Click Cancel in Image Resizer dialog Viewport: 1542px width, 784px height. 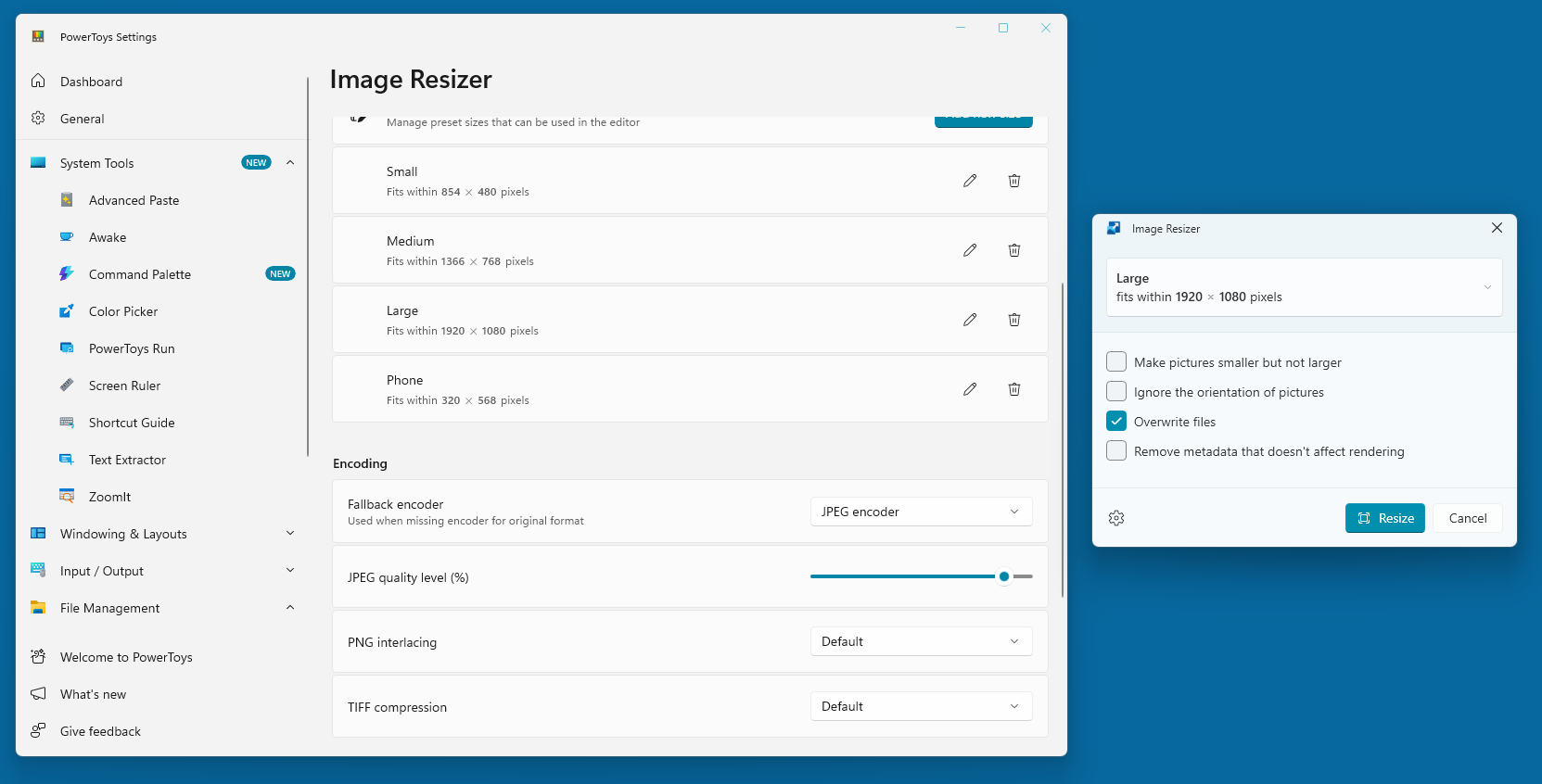[x=1467, y=518]
